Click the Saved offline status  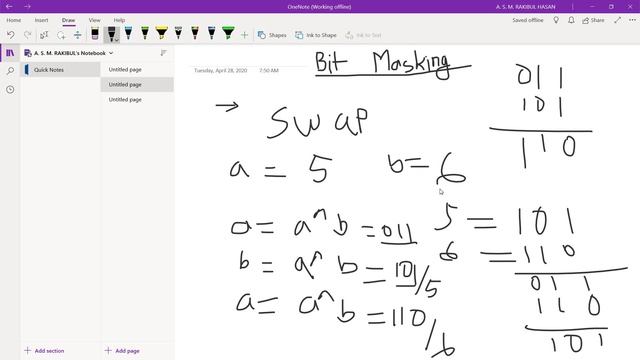tap(528, 20)
